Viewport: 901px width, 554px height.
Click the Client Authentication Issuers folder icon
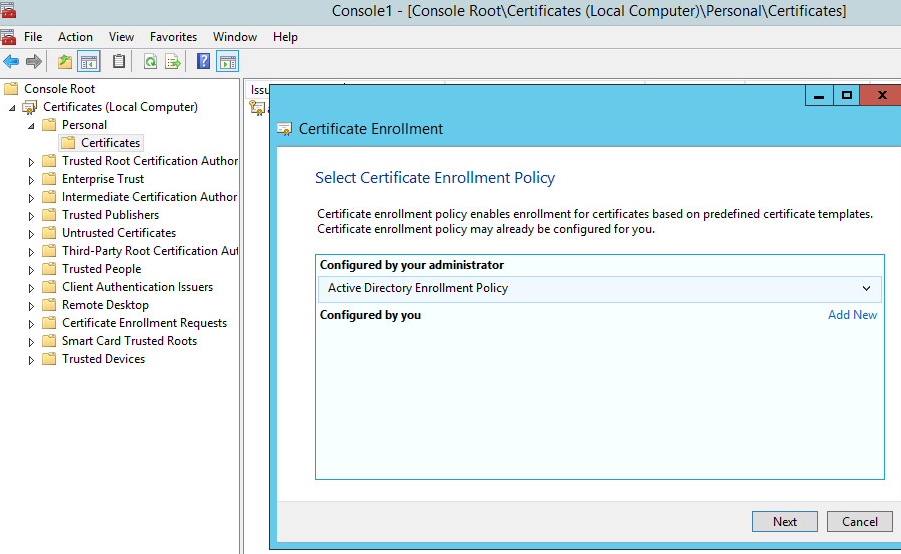point(49,287)
